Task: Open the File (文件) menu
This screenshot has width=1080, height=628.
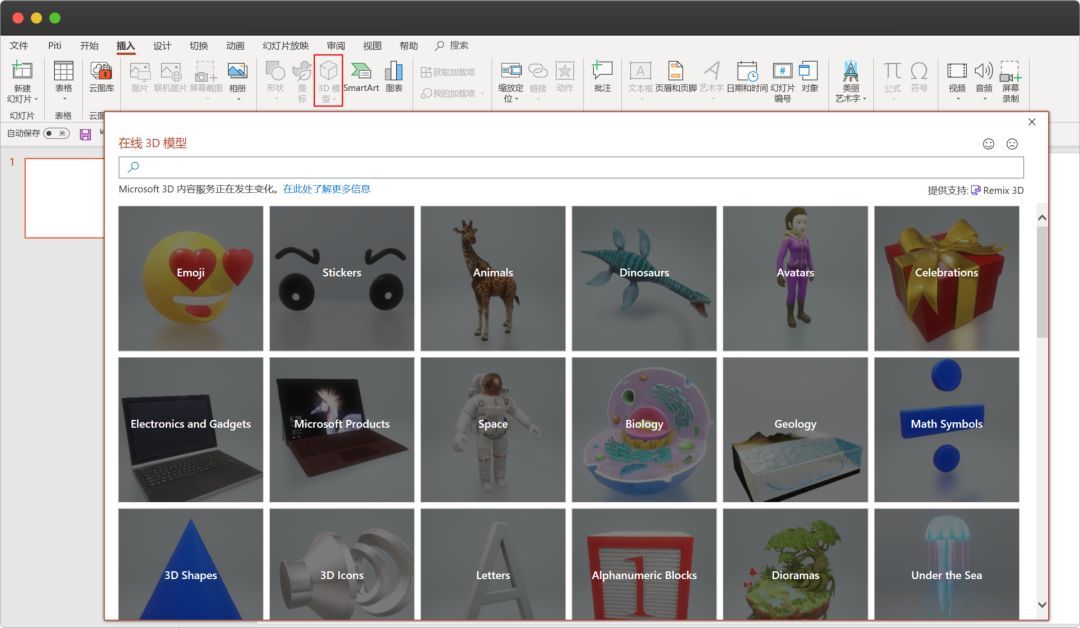Action: pos(19,46)
